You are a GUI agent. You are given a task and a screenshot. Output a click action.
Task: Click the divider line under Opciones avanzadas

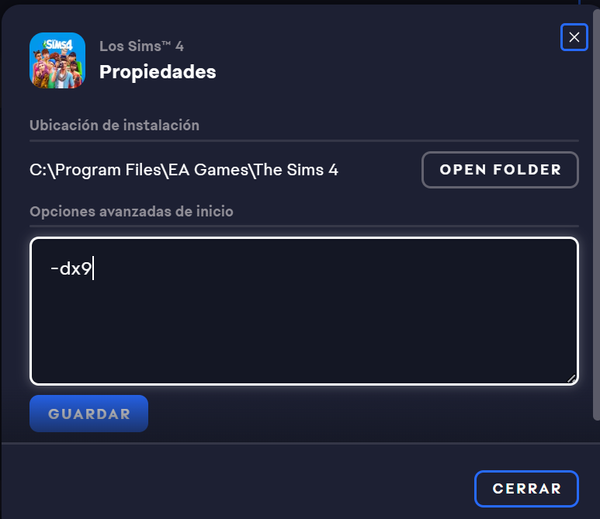pyautogui.click(x=304, y=226)
